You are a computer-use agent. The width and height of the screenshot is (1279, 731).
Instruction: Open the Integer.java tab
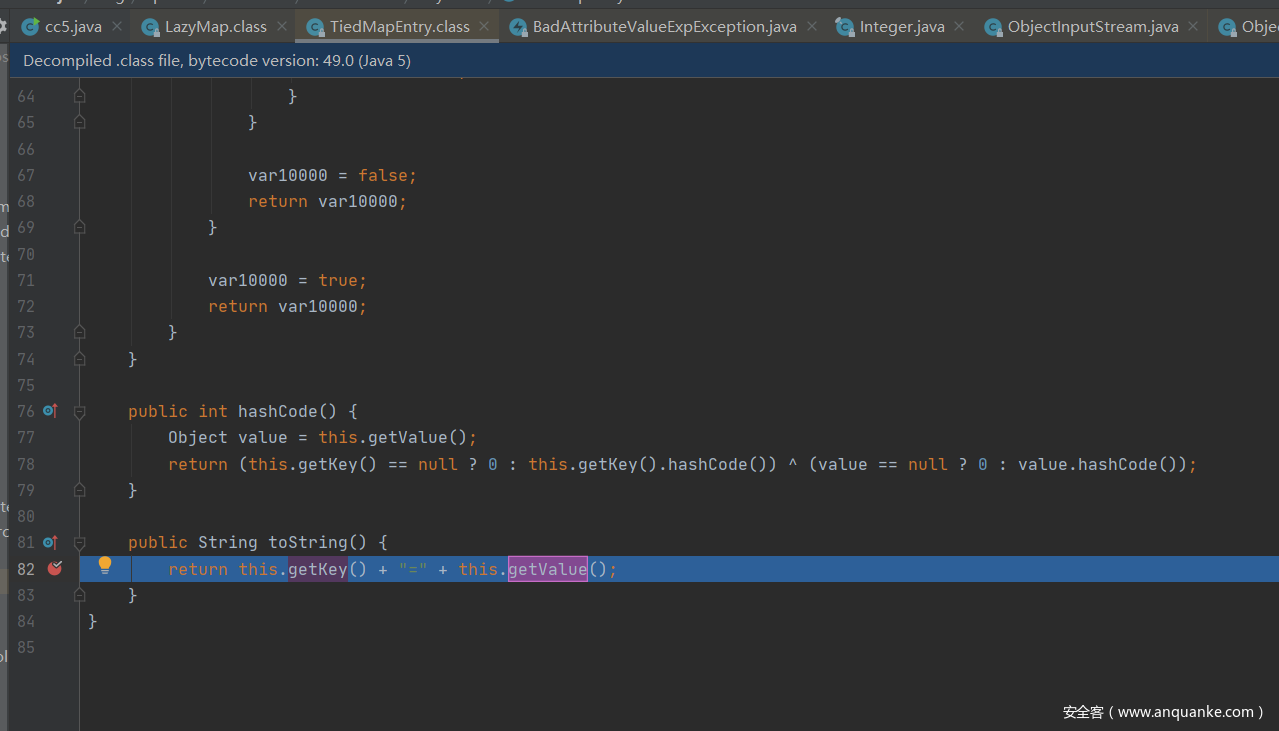click(901, 27)
